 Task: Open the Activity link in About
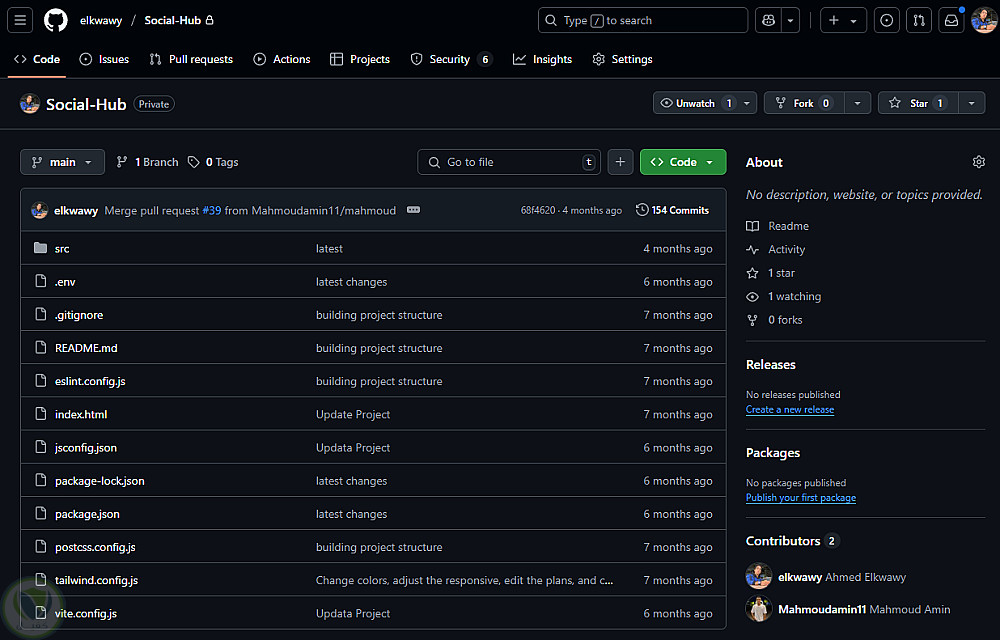[776, 249]
